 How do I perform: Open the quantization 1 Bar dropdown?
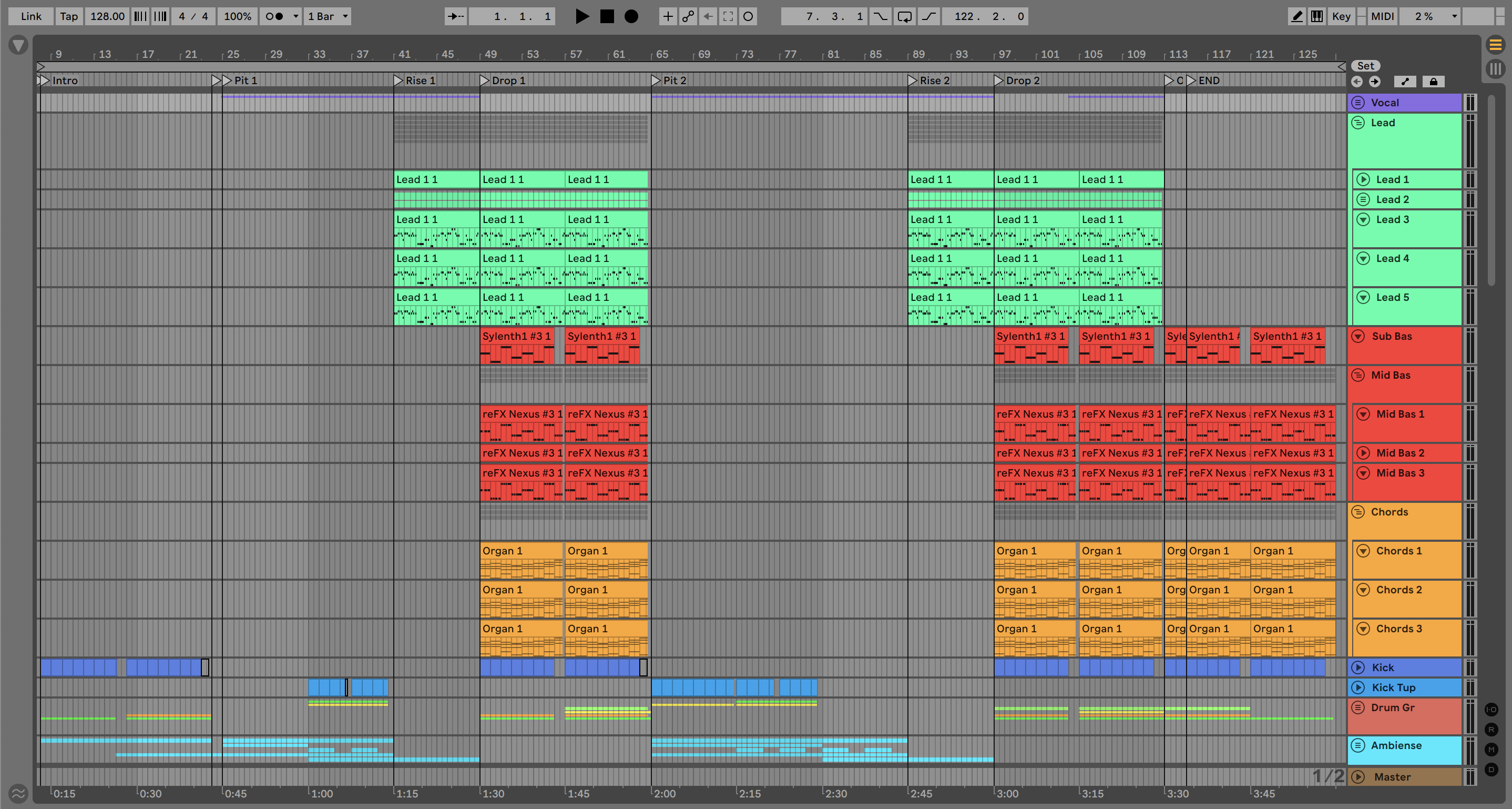pyautogui.click(x=328, y=16)
